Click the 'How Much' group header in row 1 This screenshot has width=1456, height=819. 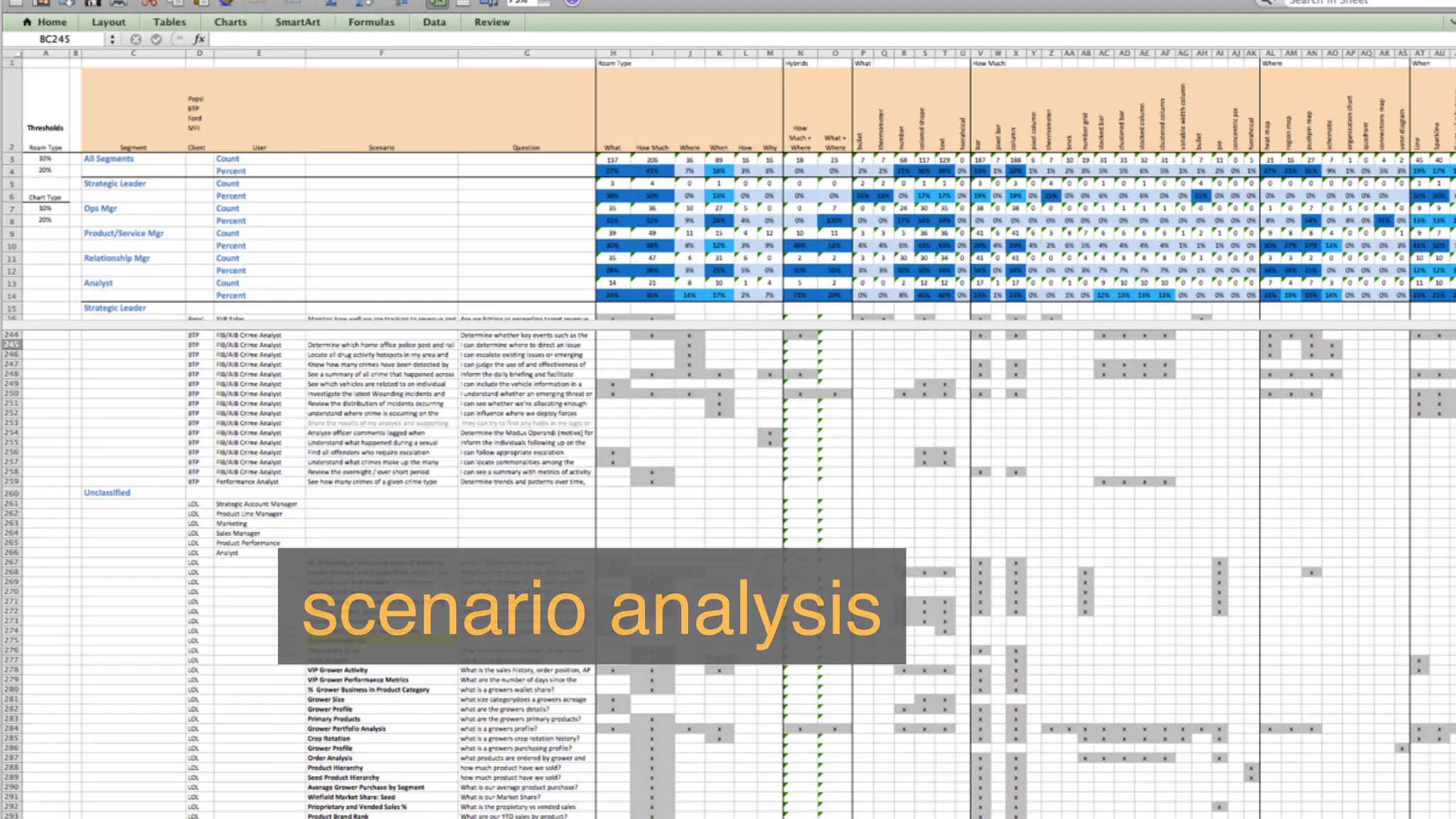click(989, 63)
